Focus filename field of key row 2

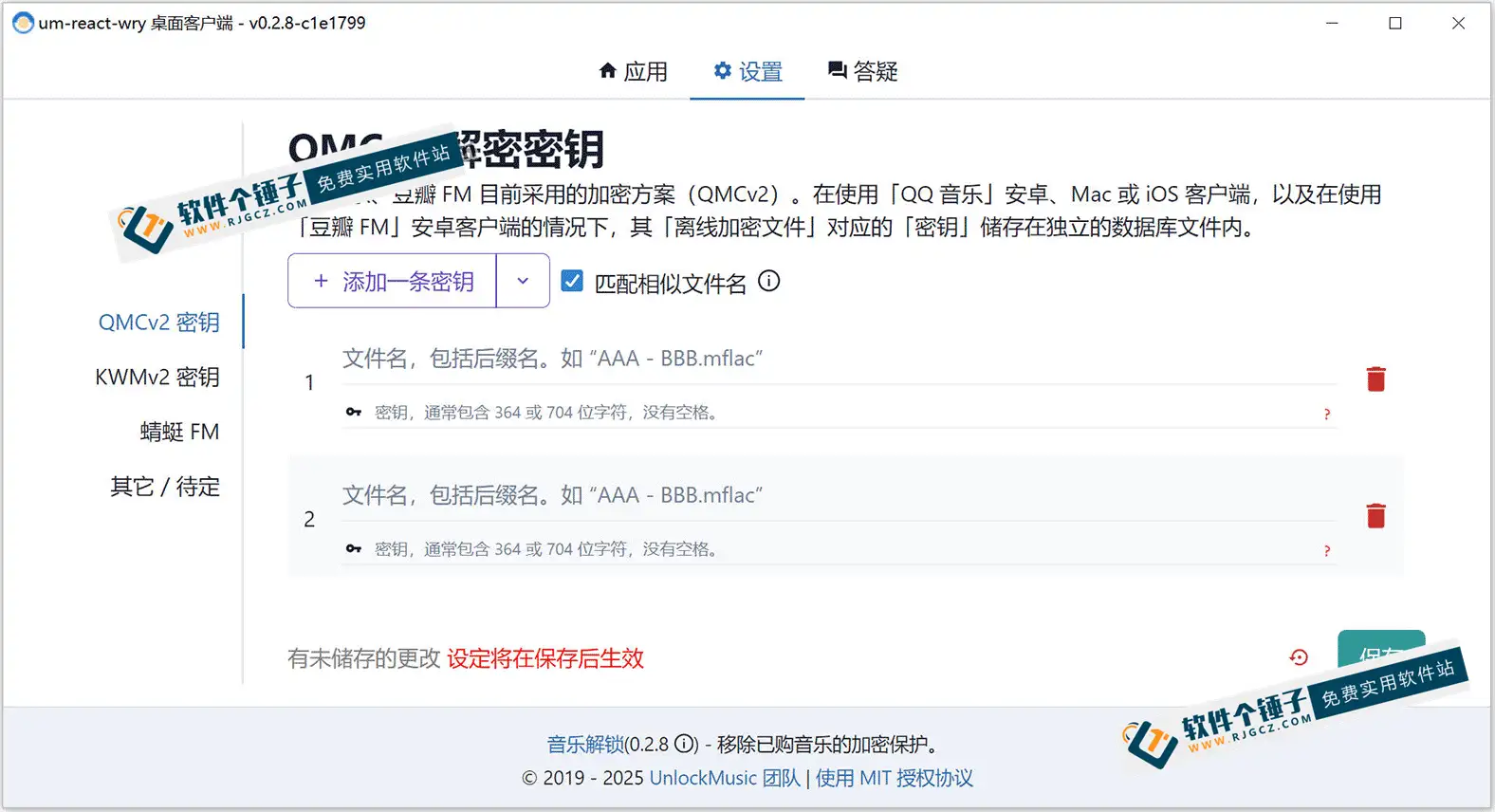click(840, 495)
